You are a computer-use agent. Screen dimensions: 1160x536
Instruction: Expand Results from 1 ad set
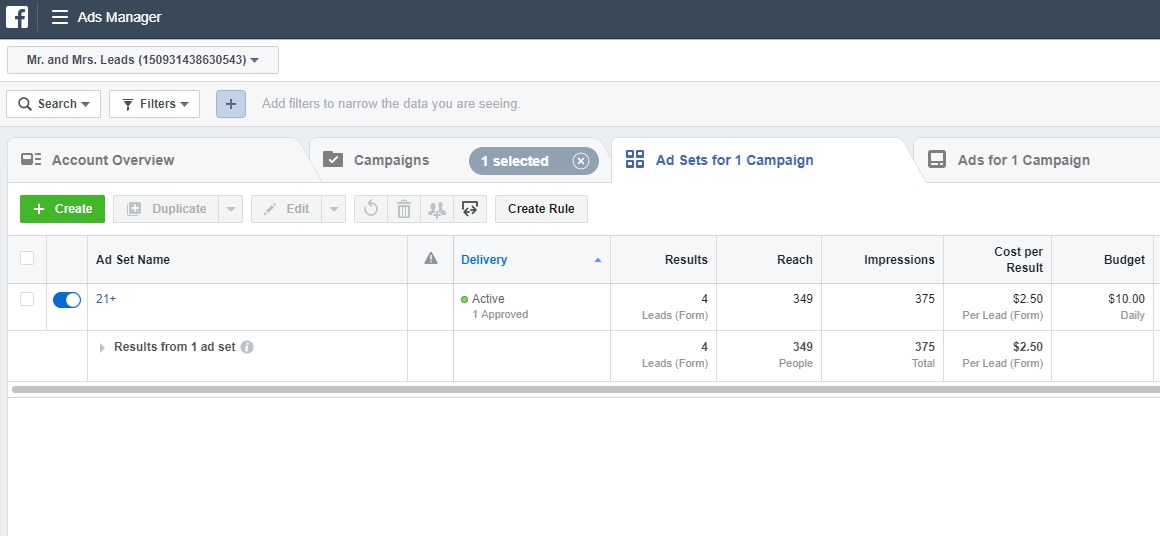(x=102, y=347)
